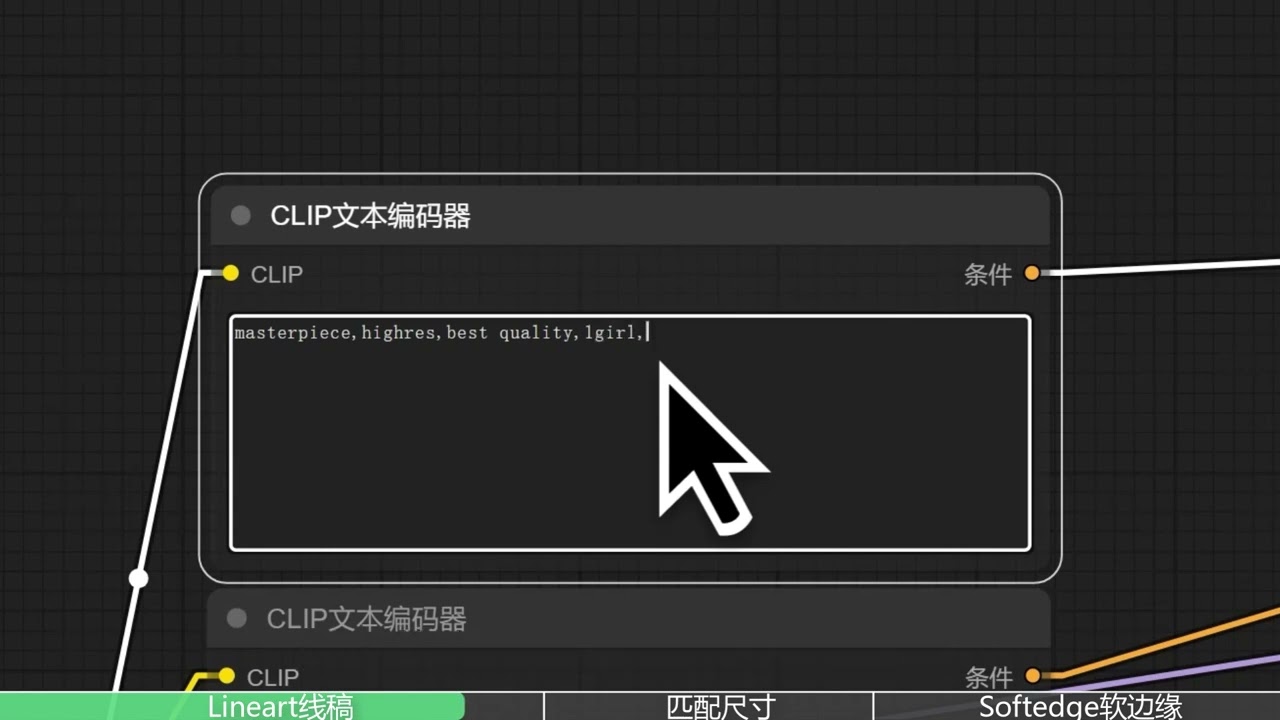
Task: Collapse the lower CLIP文本编码器 node via its dot
Action: coord(236,619)
